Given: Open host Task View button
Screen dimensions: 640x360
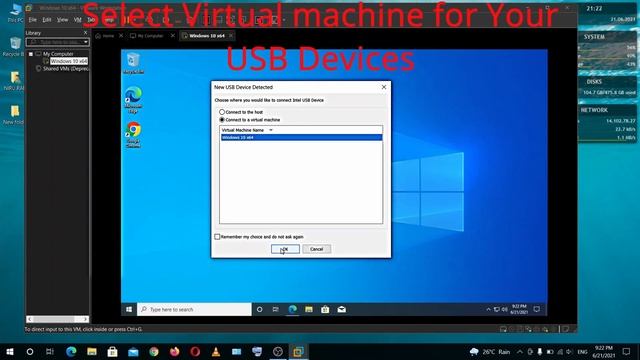Looking at the screenshot, I should pyautogui.click(x=50, y=351).
